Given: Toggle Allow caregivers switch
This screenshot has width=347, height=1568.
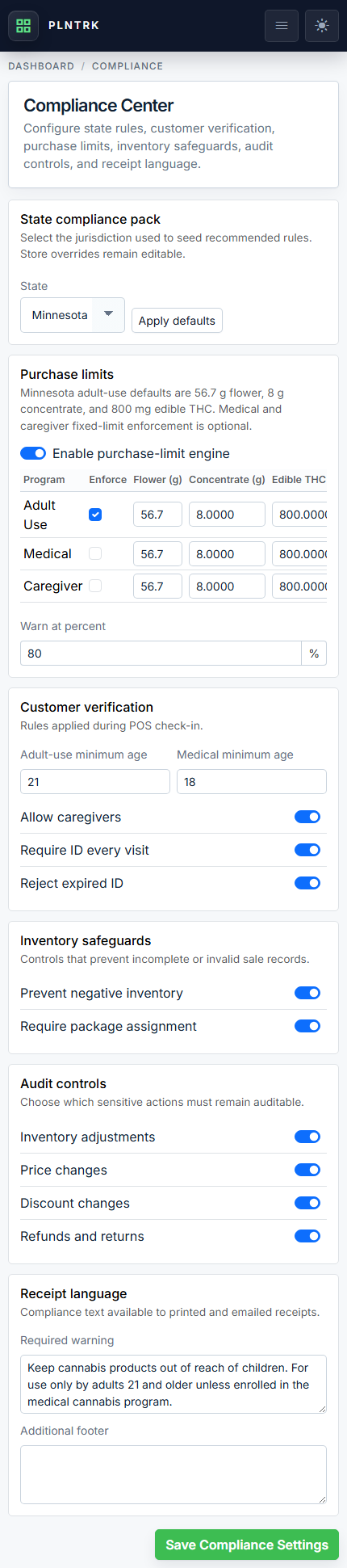Looking at the screenshot, I should click(307, 817).
